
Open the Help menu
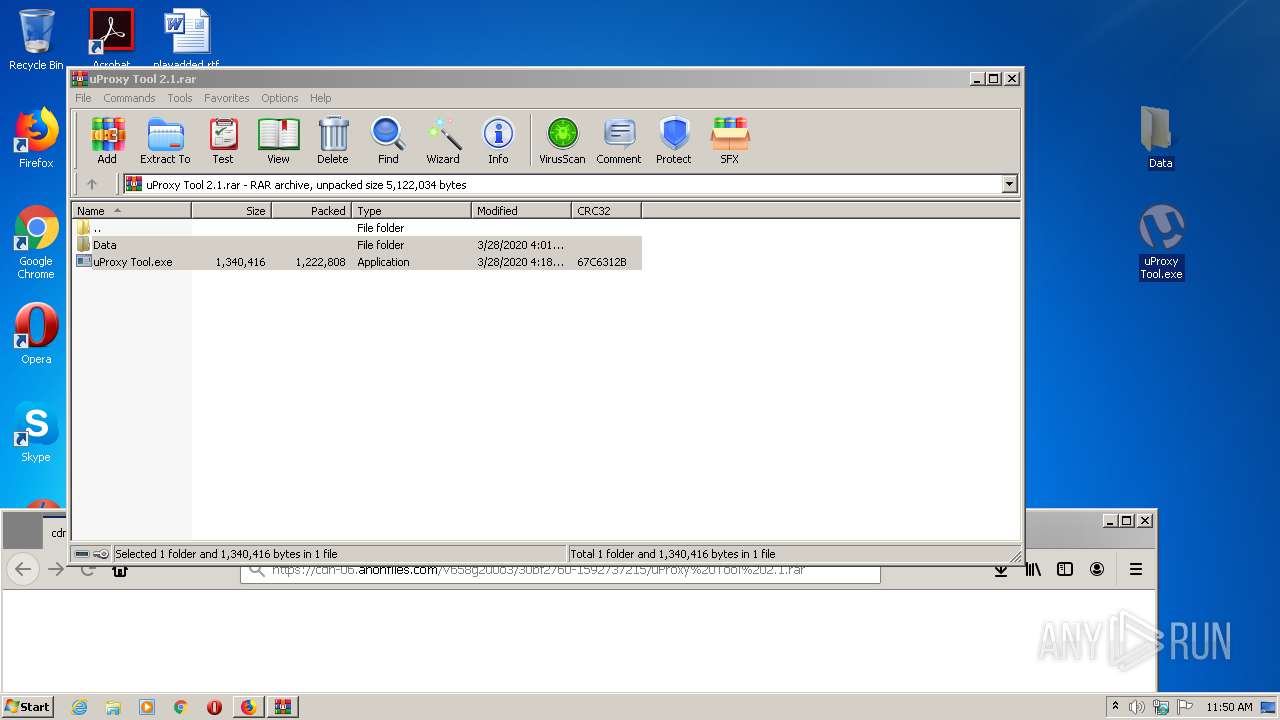[x=321, y=98]
